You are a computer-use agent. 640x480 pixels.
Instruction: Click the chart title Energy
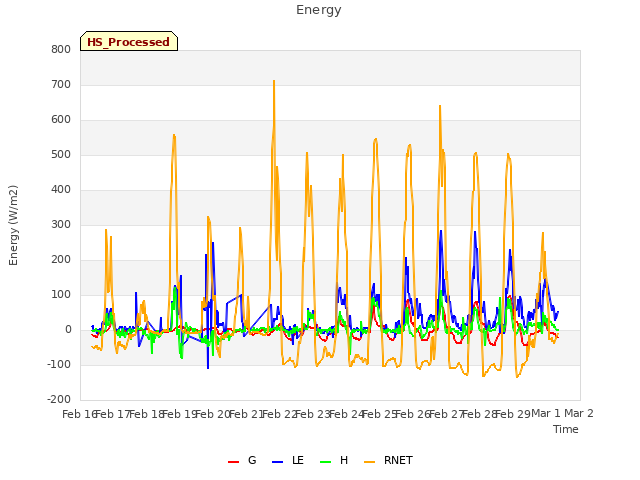(319, 10)
